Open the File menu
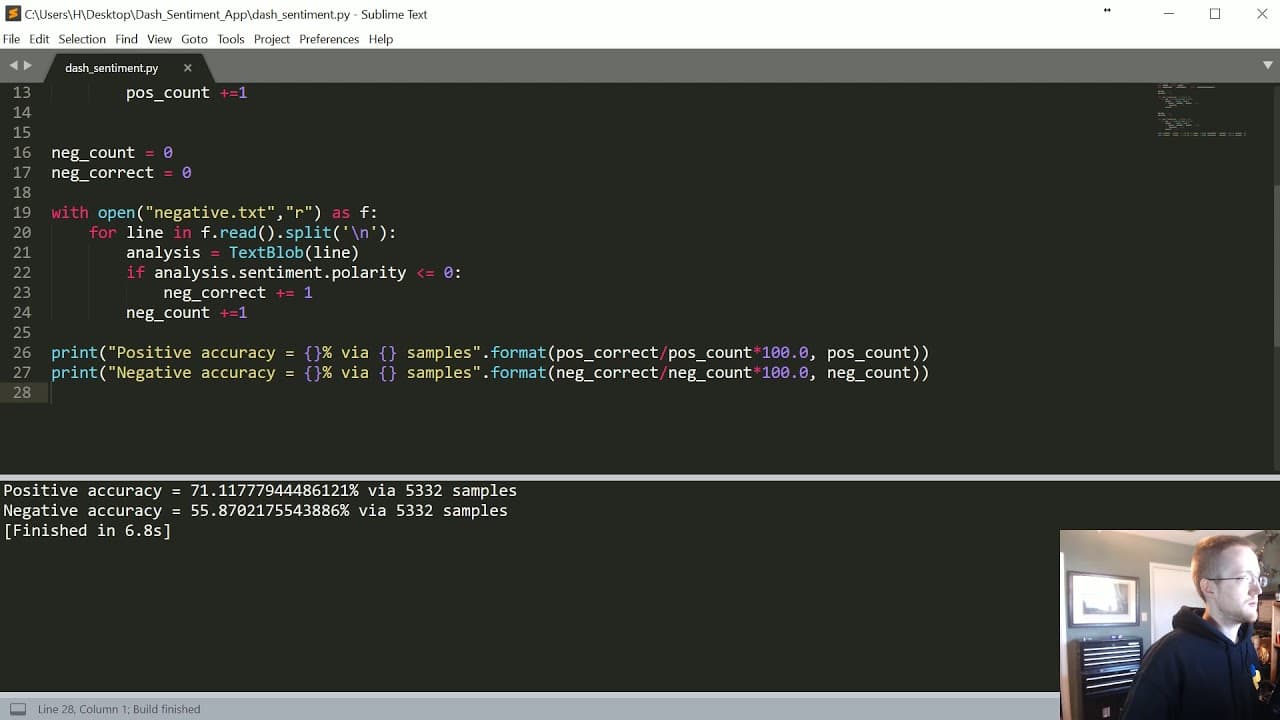This screenshot has height=720, width=1280. click(11, 39)
